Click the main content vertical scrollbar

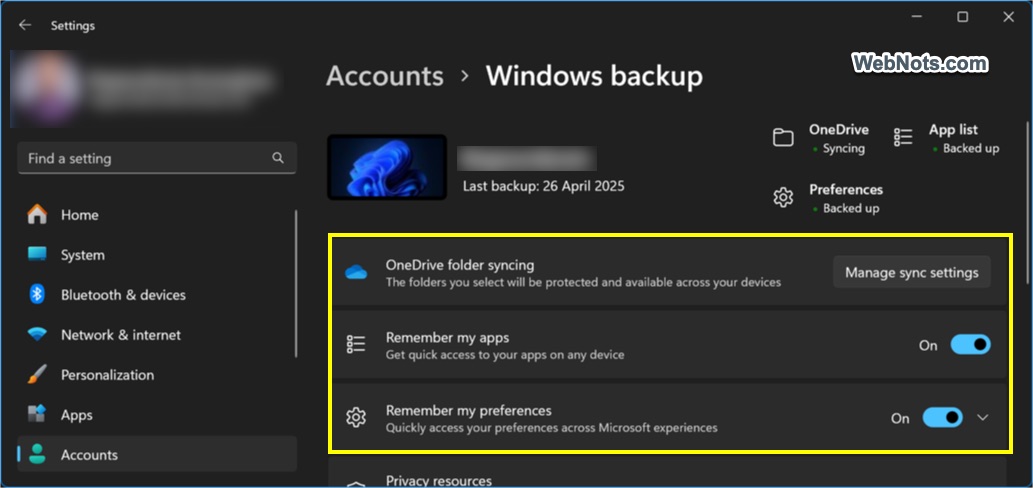click(x=1026, y=204)
